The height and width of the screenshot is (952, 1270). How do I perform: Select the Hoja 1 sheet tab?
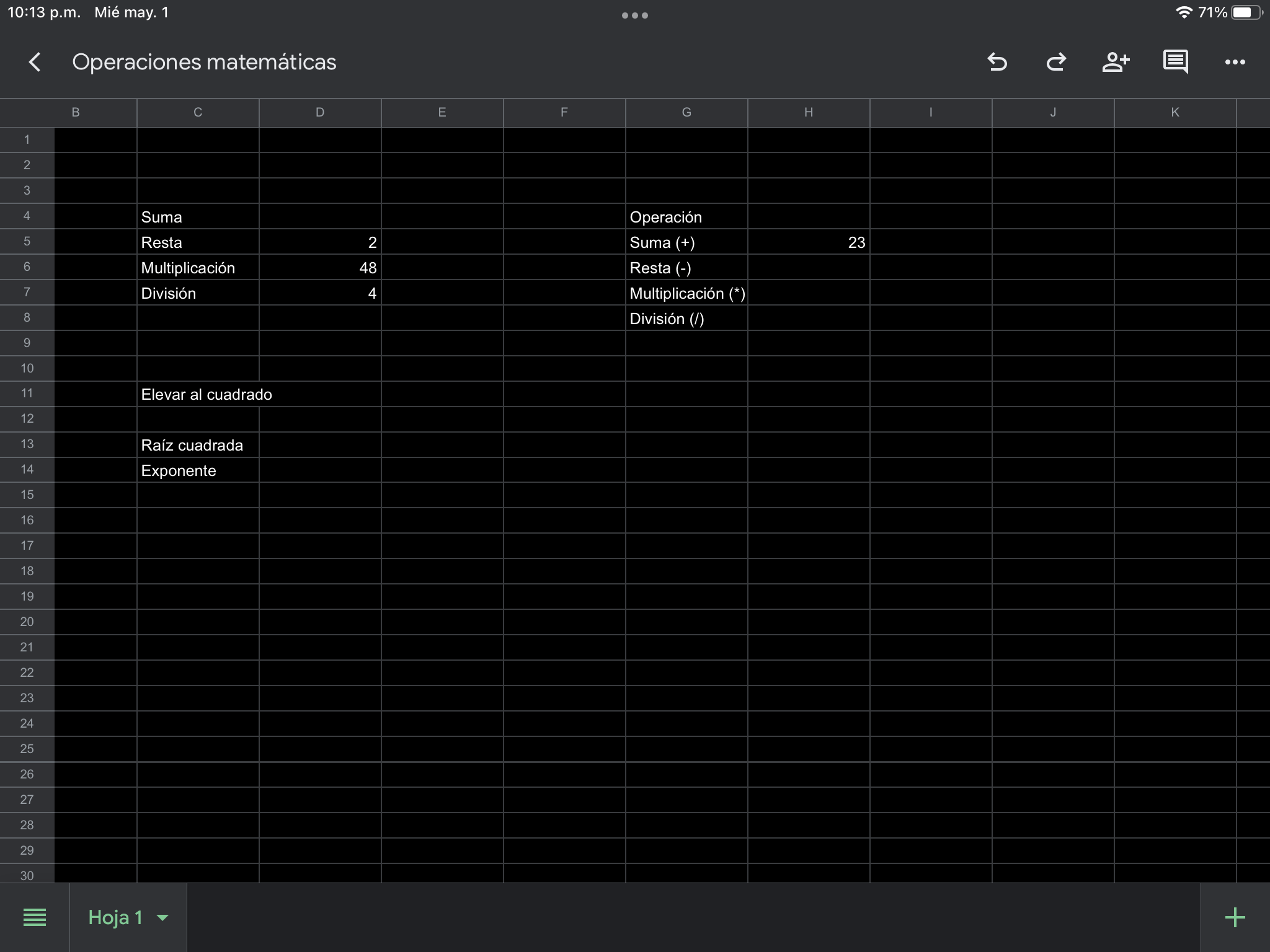(115, 917)
